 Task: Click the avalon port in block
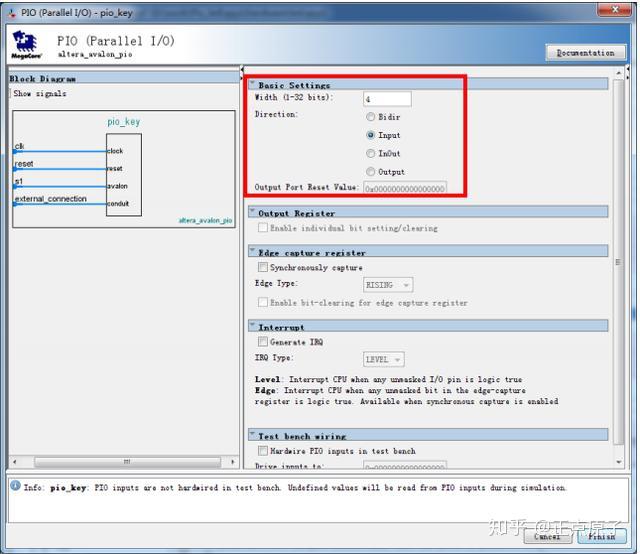[118, 186]
